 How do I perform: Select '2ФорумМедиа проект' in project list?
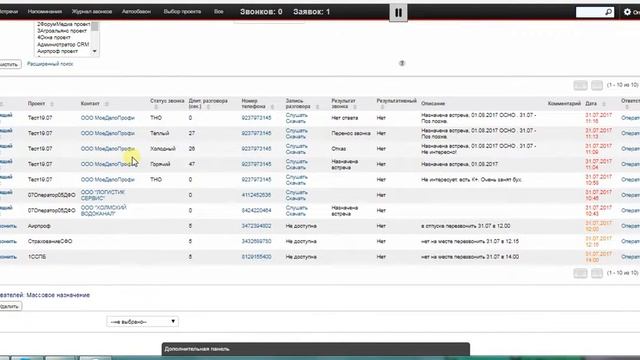tap(63, 24)
